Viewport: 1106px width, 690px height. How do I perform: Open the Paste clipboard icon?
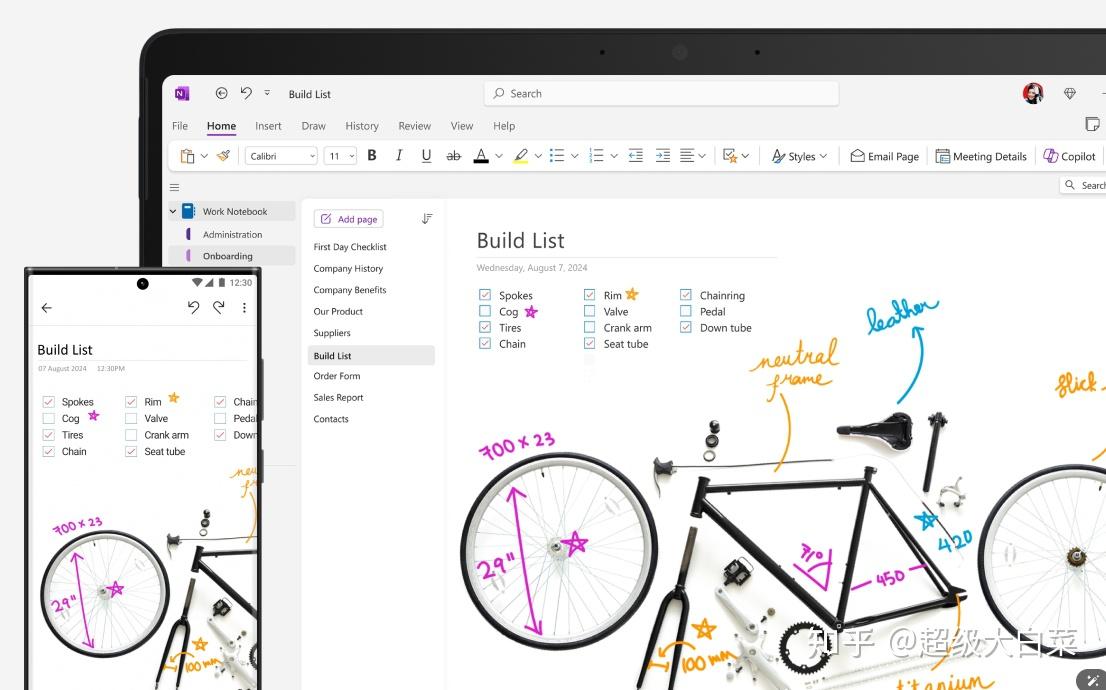pyautogui.click(x=187, y=156)
